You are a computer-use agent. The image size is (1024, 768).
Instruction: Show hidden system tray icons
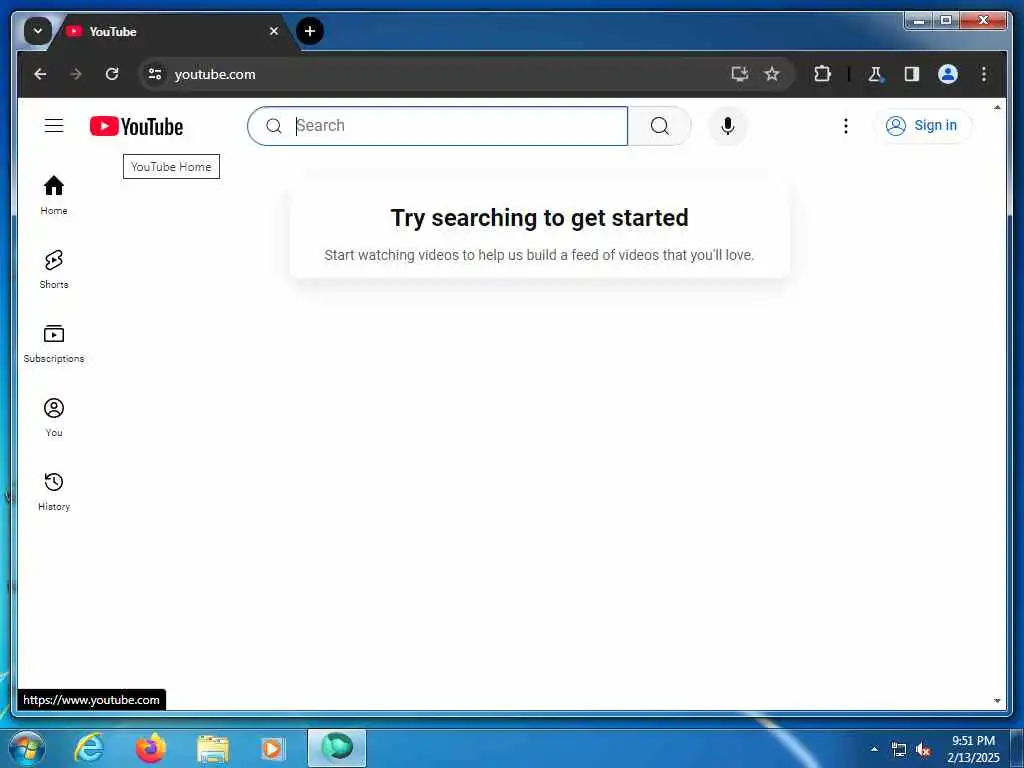(x=874, y=749)
